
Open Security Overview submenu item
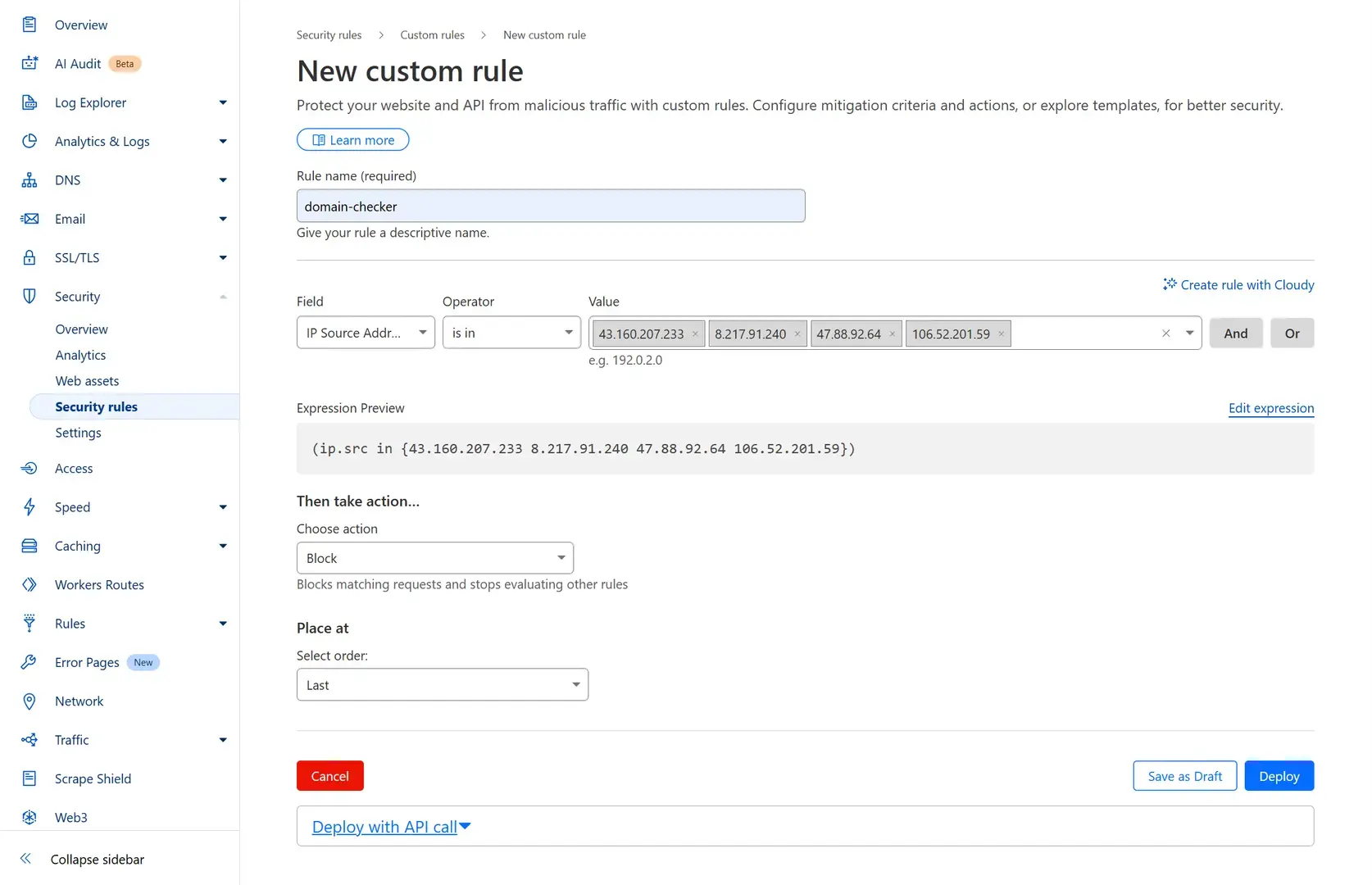pos(81,329)
